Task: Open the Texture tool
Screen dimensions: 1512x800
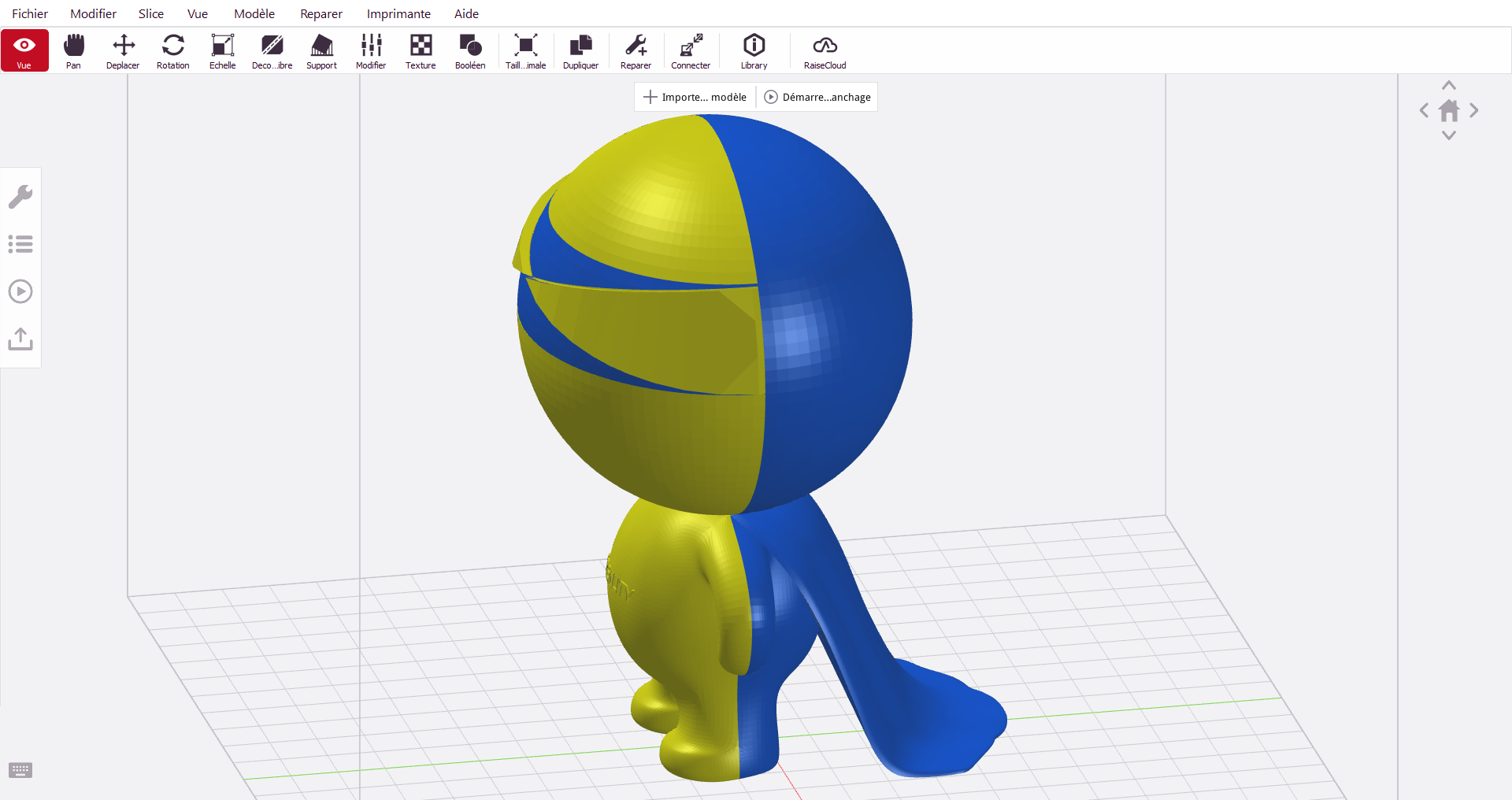Action: (421, 50)
